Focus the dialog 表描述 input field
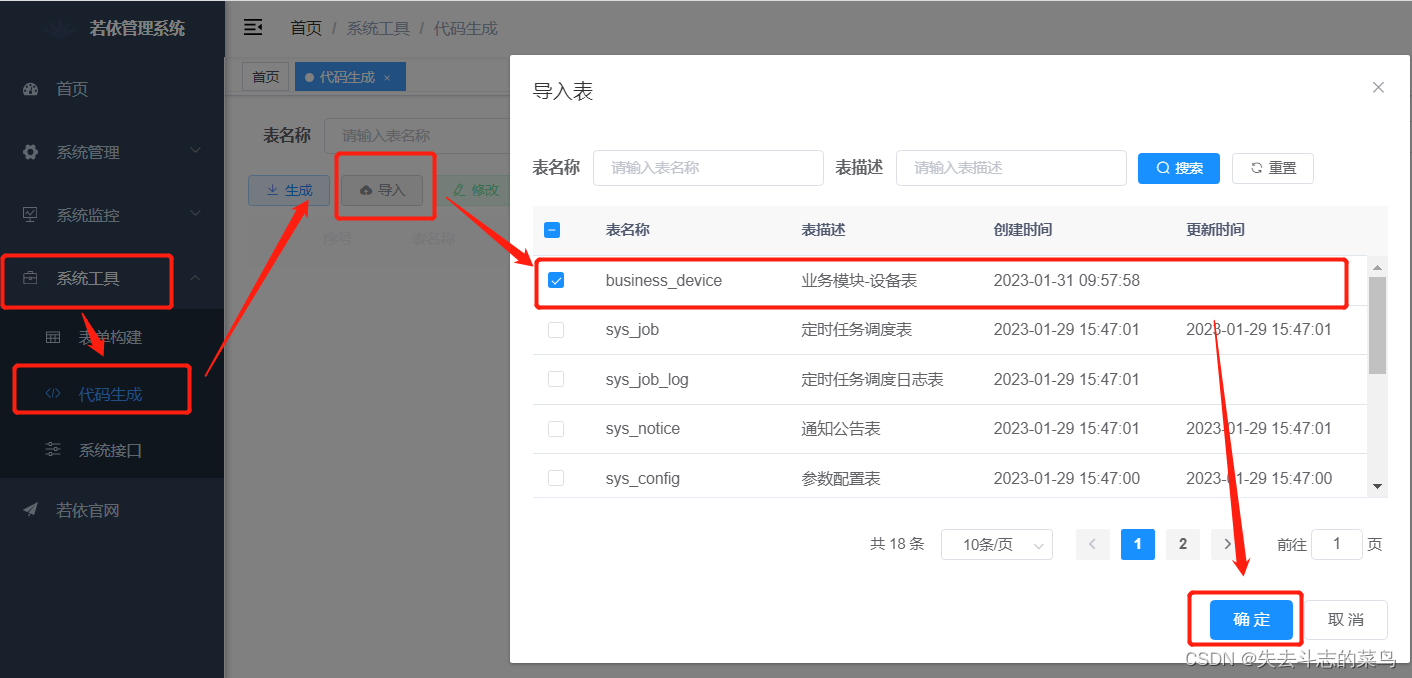Screen dimensions: 1412x678 click(x=1011, y=168)
